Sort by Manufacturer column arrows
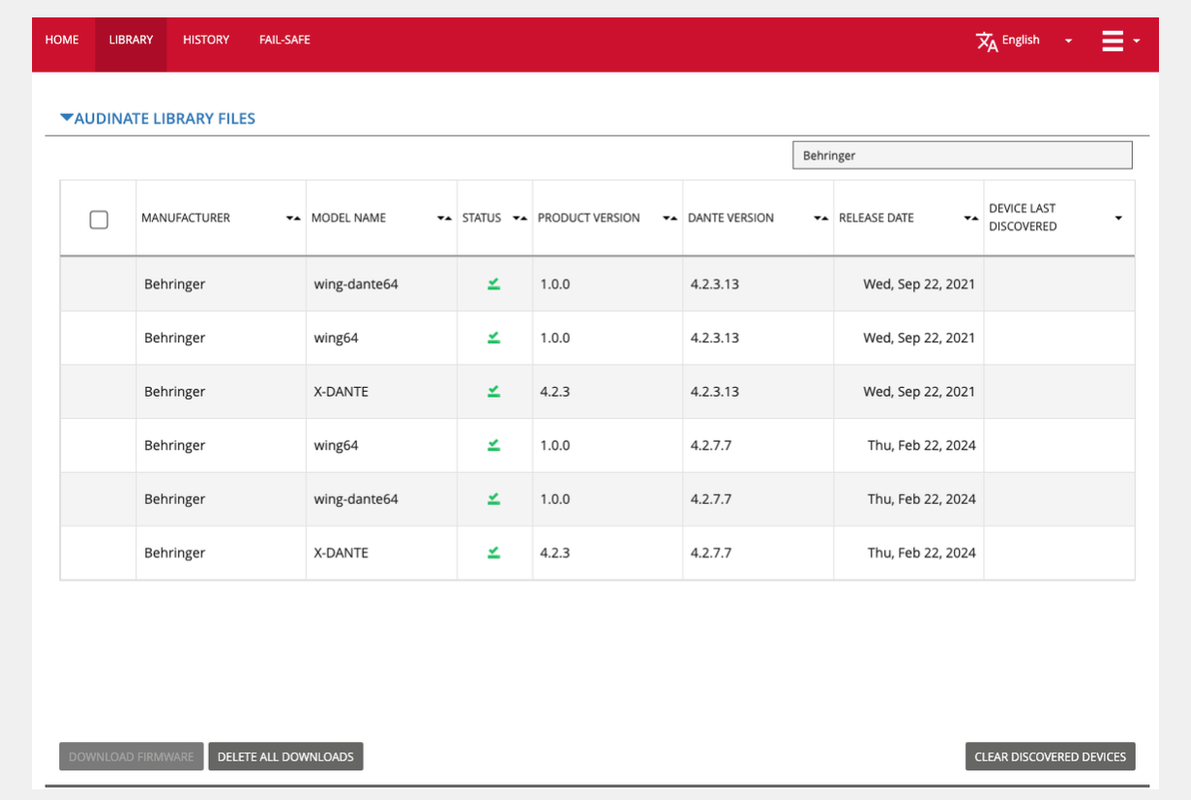Screen dimensions: 1191x800 pos(293,219)
